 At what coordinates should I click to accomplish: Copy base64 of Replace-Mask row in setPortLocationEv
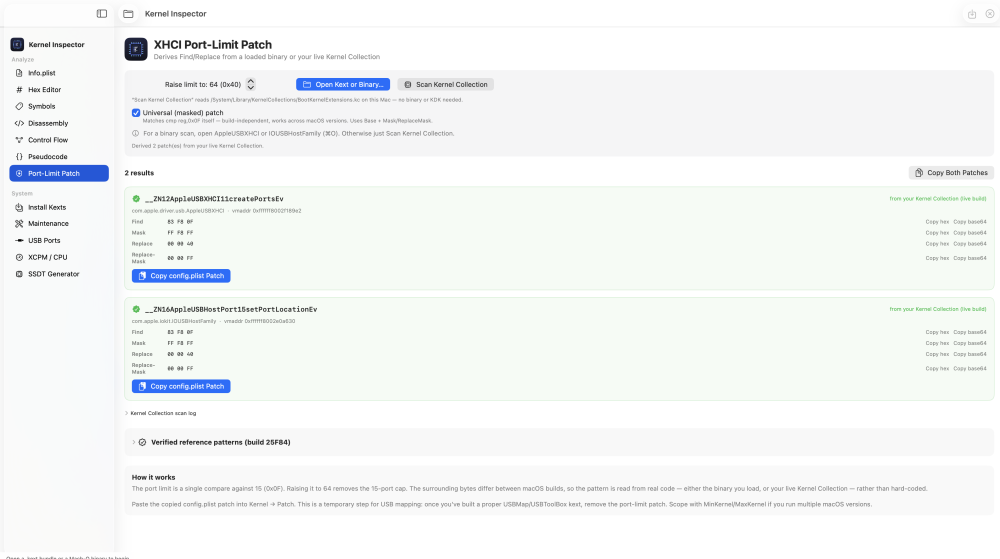coord(969,368)
